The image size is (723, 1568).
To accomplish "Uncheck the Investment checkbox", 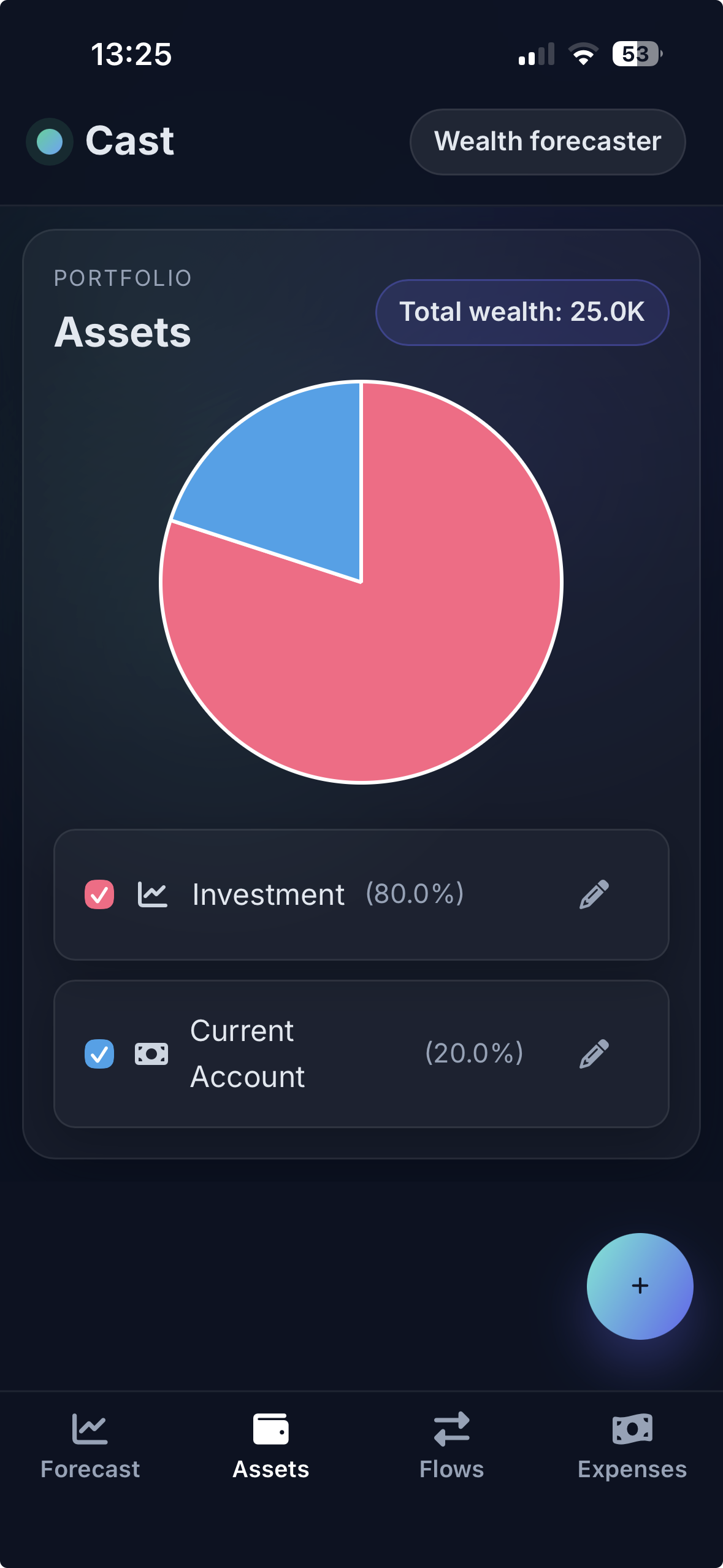I will point(99,894).
